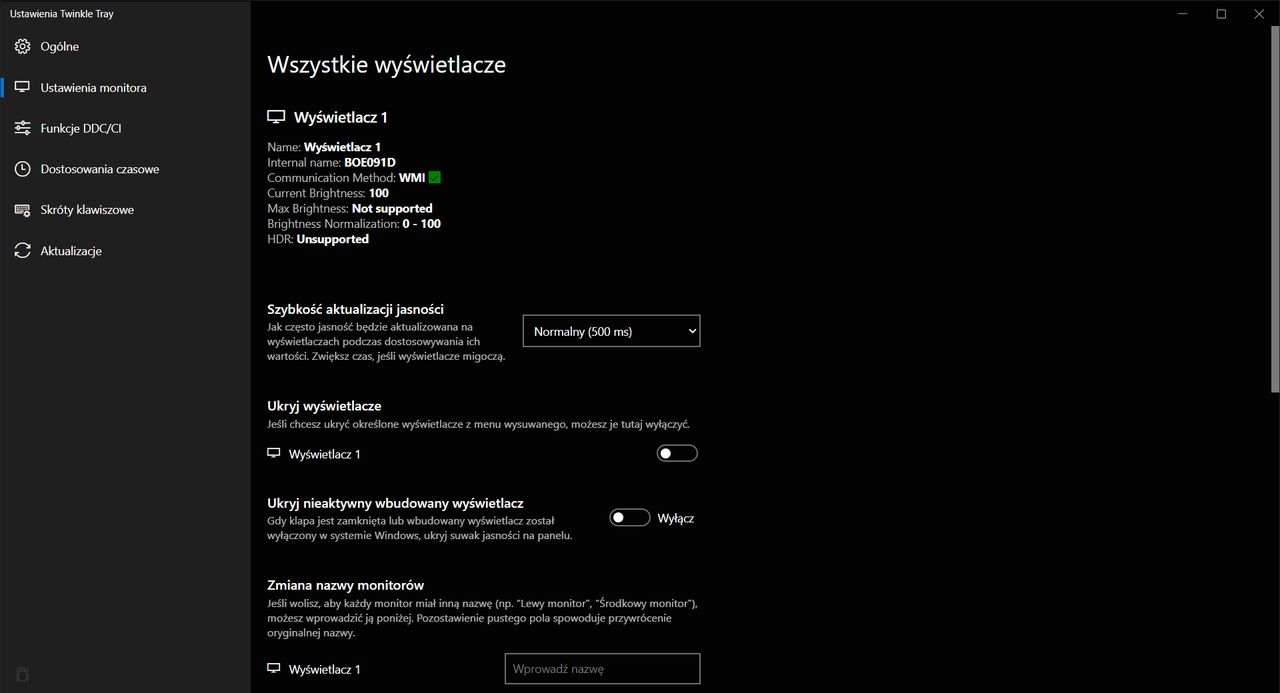The image size is (1280, 693).
Task: Go to the Ustawienia monitora section
Action: tap(93, 88)
